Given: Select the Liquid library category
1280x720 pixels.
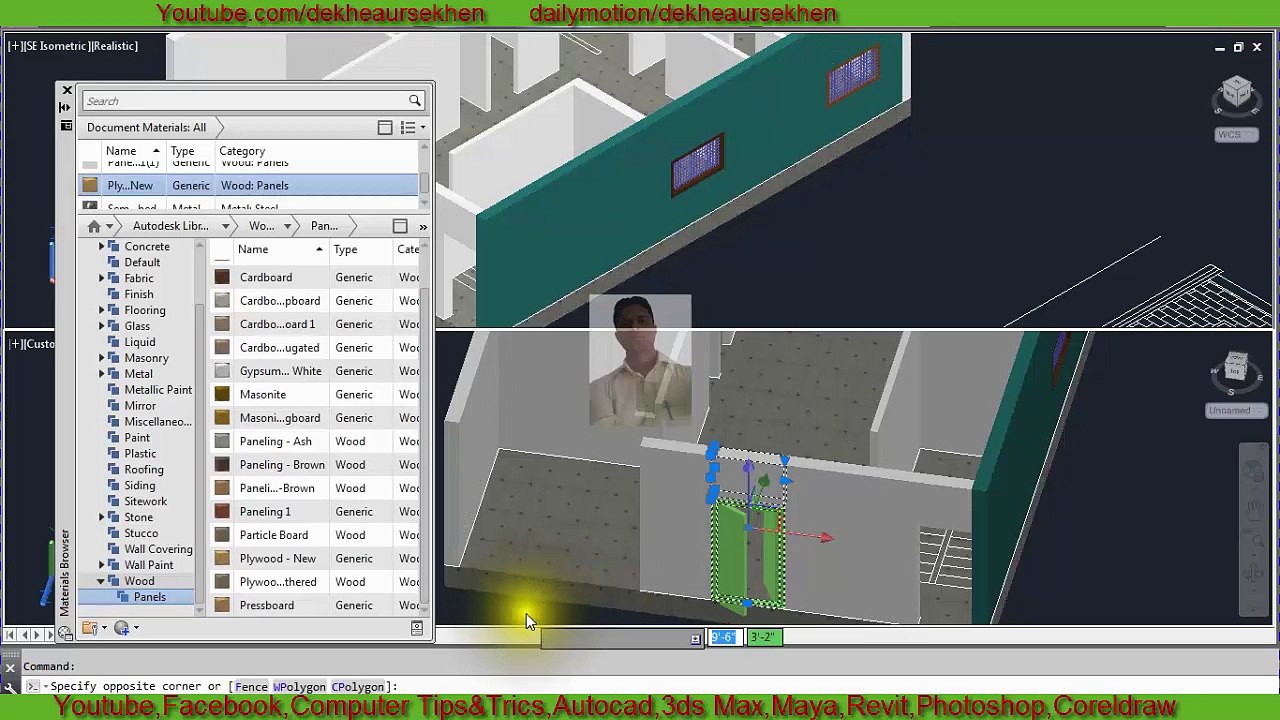Looking at the screenshot, I should 140,342.
